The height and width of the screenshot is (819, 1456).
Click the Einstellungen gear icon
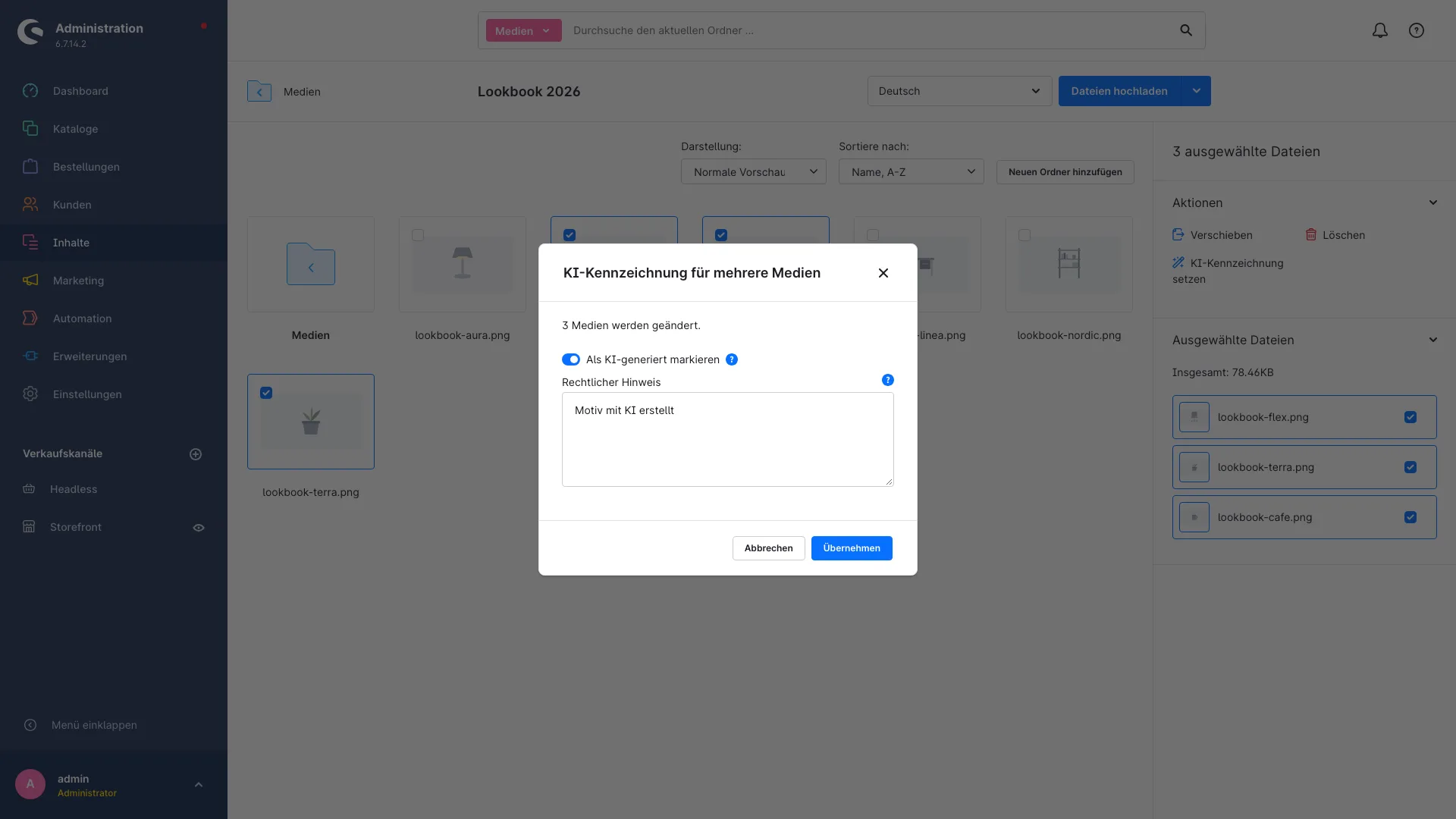(x=30, y=394)
